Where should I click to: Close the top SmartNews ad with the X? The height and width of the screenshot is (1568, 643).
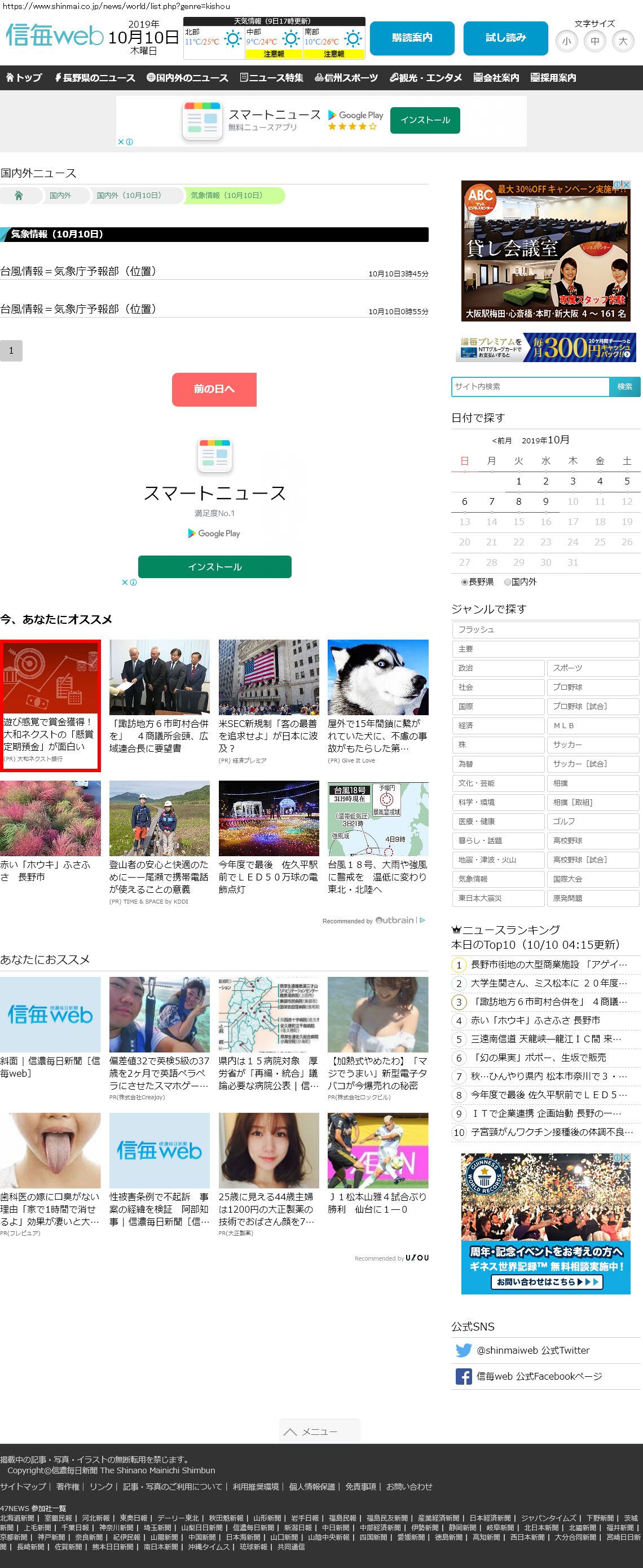coord(121,142)
